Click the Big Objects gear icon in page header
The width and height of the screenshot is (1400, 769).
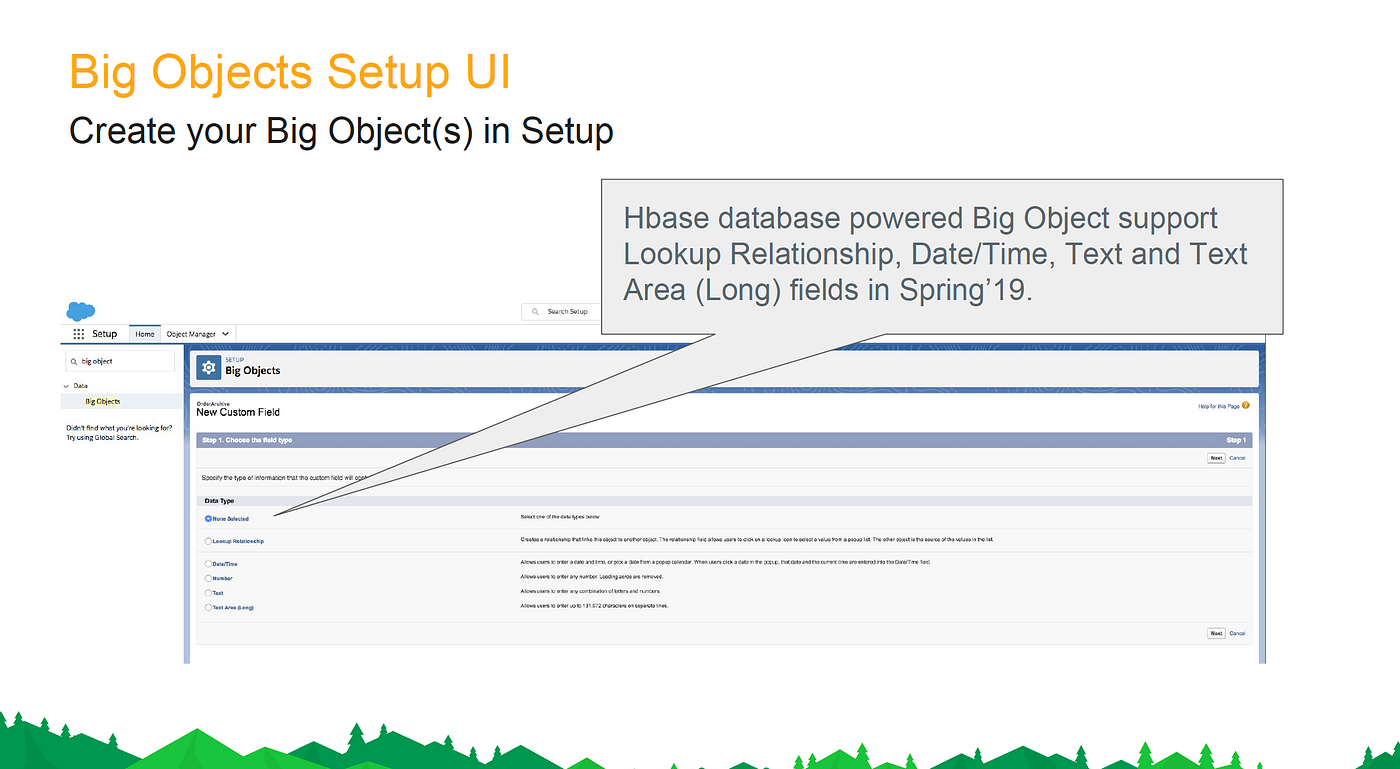coord(208,368)
